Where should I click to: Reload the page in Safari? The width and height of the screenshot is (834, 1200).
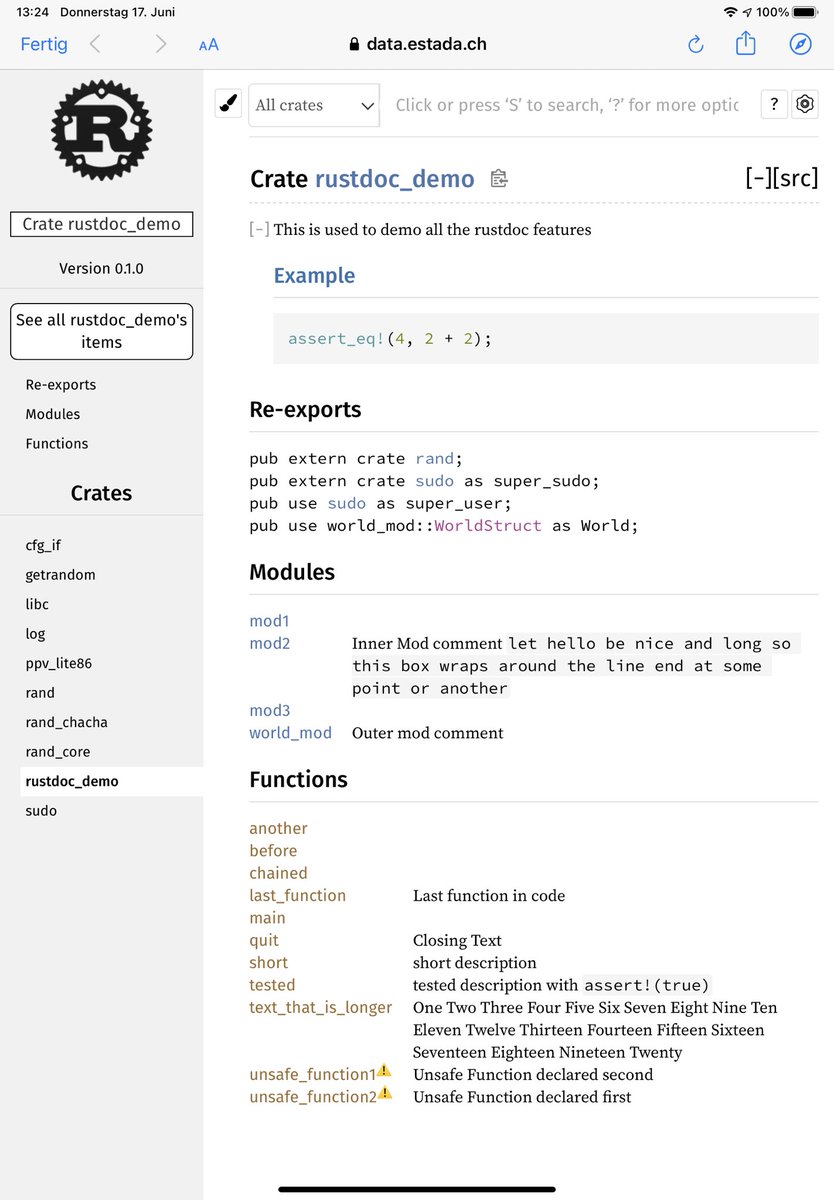point(696,44)
